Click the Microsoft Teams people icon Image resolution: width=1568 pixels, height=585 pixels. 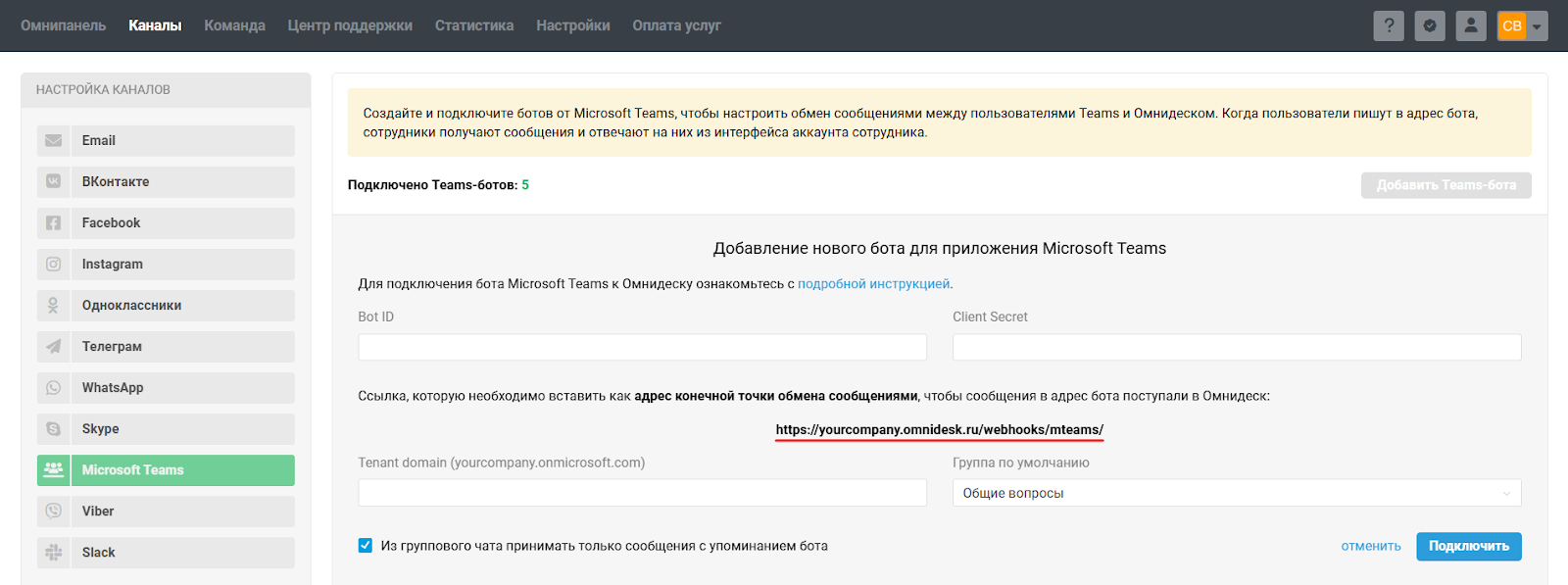[x=53, y=470]
